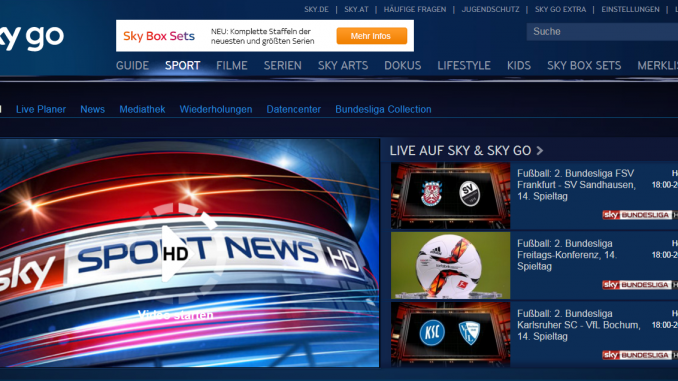Screen dimensions: 678x381
Task: Open FSV Frankfurt - SV Sandhausen title
Action: pyautogui.click(x=576, y=185)
